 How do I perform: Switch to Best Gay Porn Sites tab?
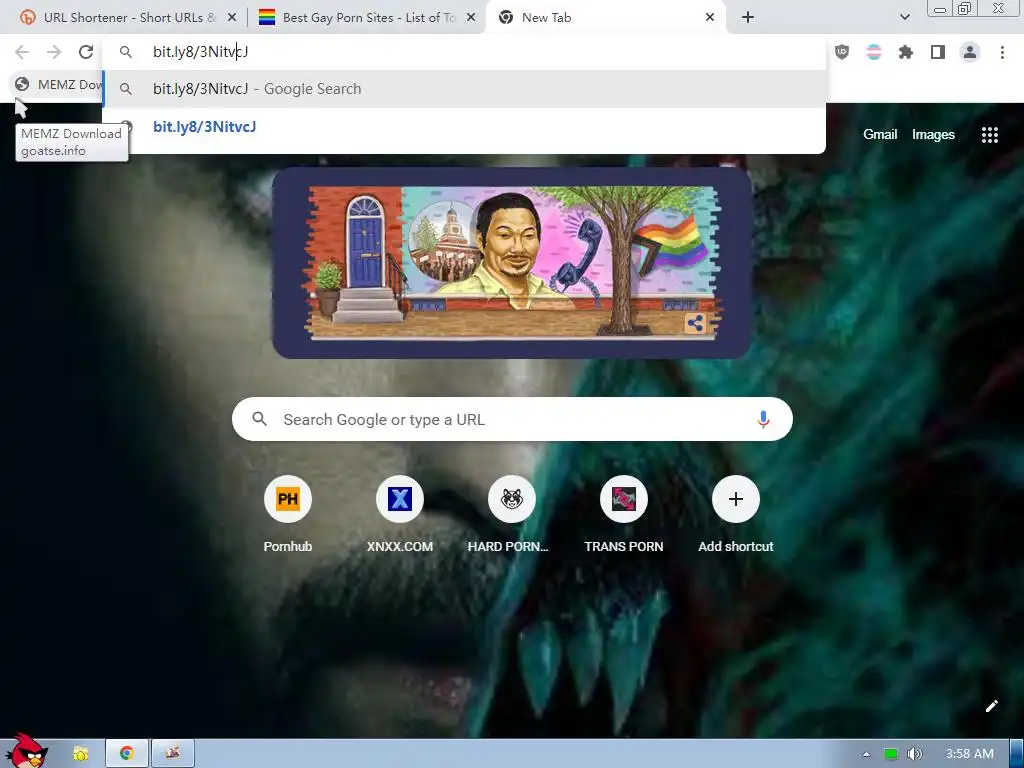[x=367, y=18]
